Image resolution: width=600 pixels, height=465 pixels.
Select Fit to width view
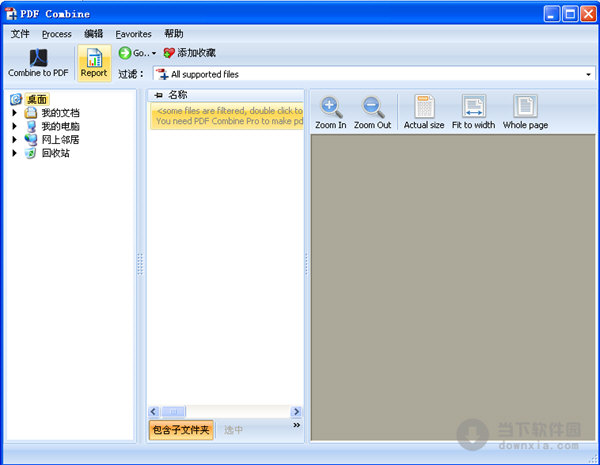click(473, 107)
